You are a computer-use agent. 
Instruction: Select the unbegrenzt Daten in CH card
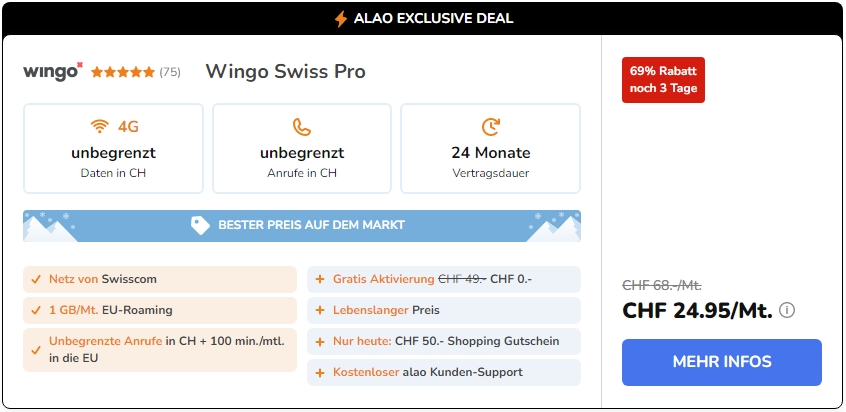tap(113, 148)
